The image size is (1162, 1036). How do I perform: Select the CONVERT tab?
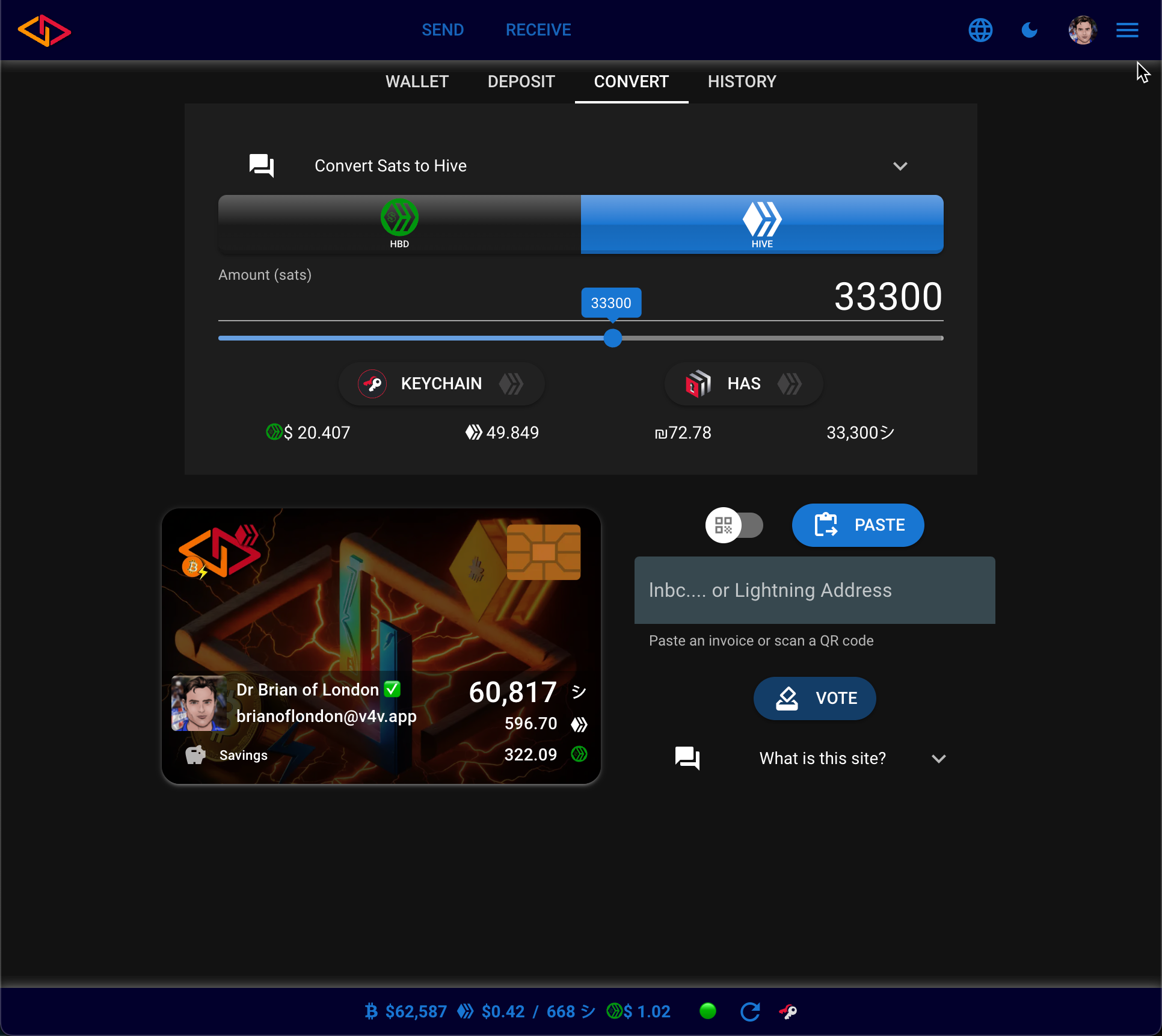tap(632, 82)
